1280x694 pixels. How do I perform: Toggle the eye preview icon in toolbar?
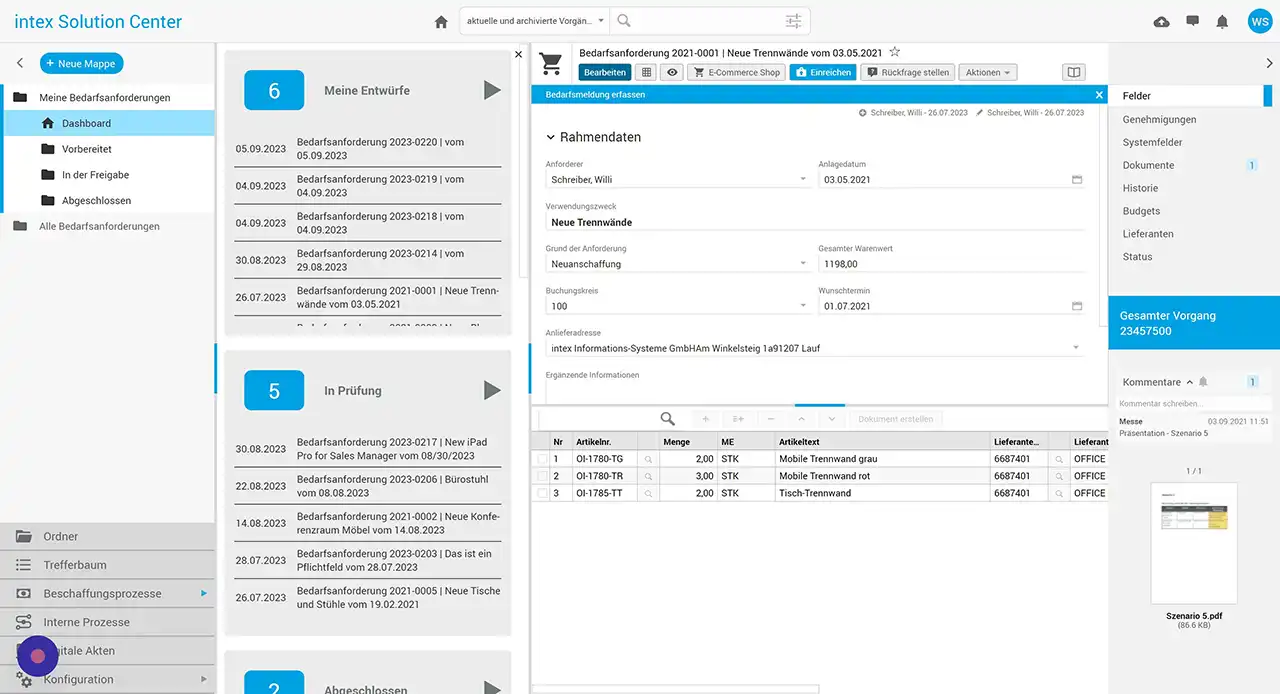coord(673,72)
